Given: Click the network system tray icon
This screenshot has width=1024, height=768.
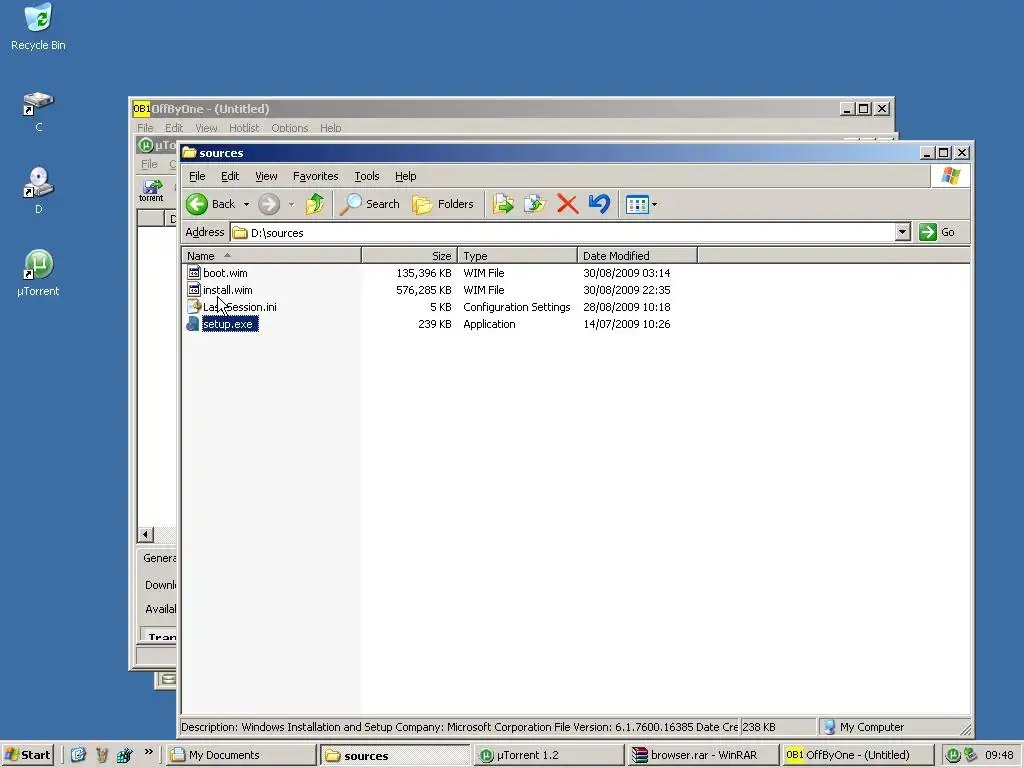Looking at the screenshot, I should tap(970, 755).
